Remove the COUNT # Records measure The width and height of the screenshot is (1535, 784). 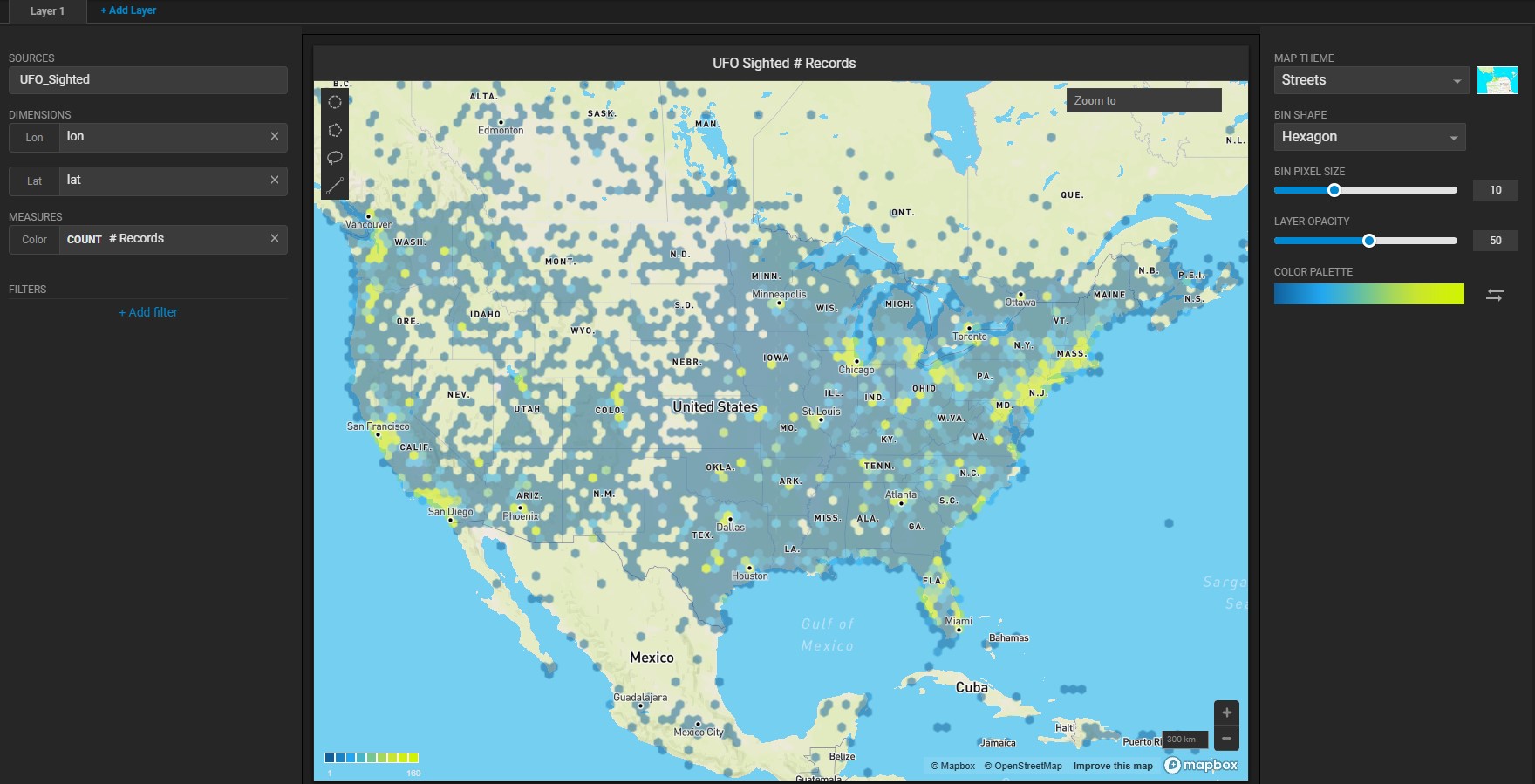275,239
